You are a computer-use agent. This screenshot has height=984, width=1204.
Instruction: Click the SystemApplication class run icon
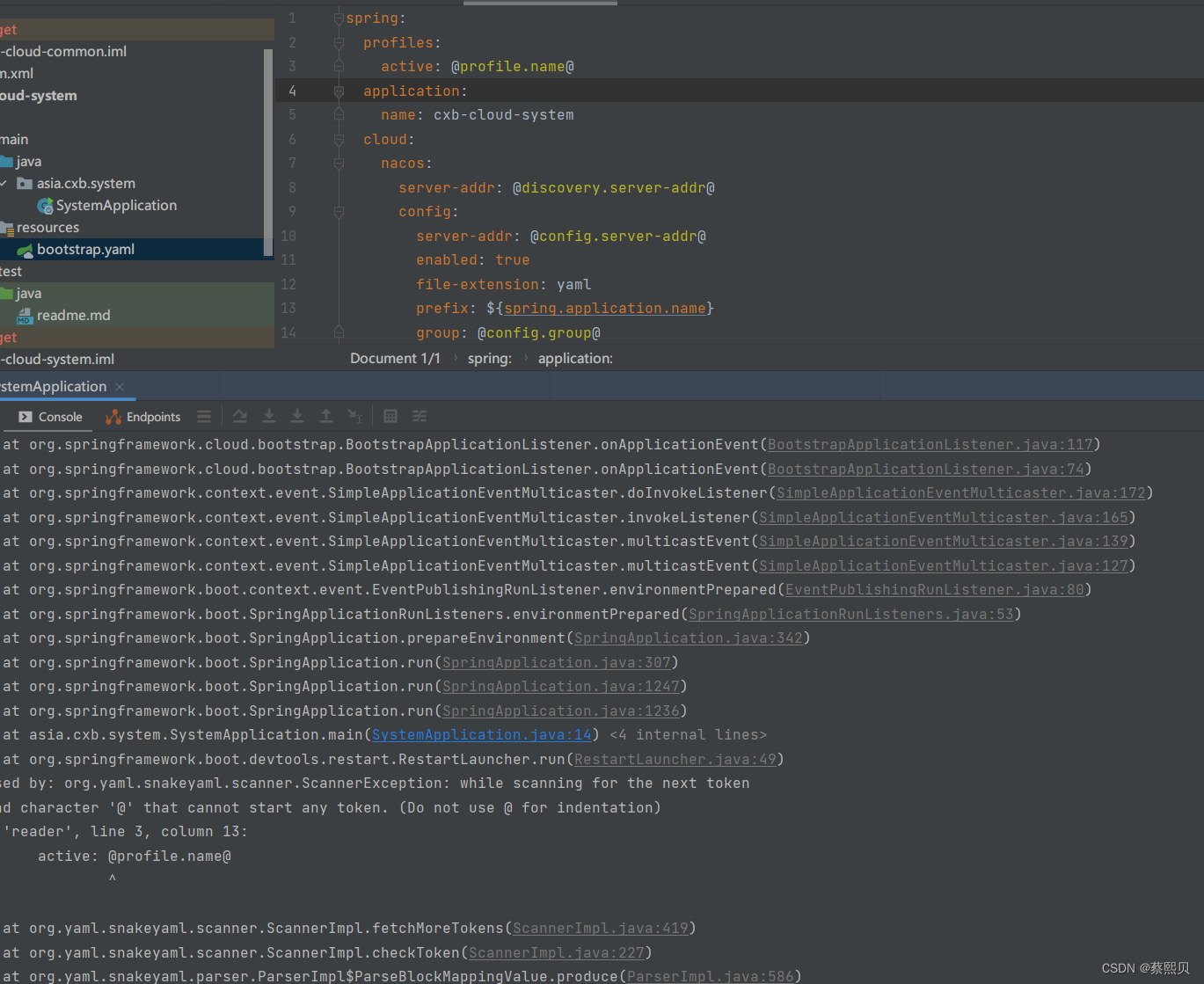[45, 206]
